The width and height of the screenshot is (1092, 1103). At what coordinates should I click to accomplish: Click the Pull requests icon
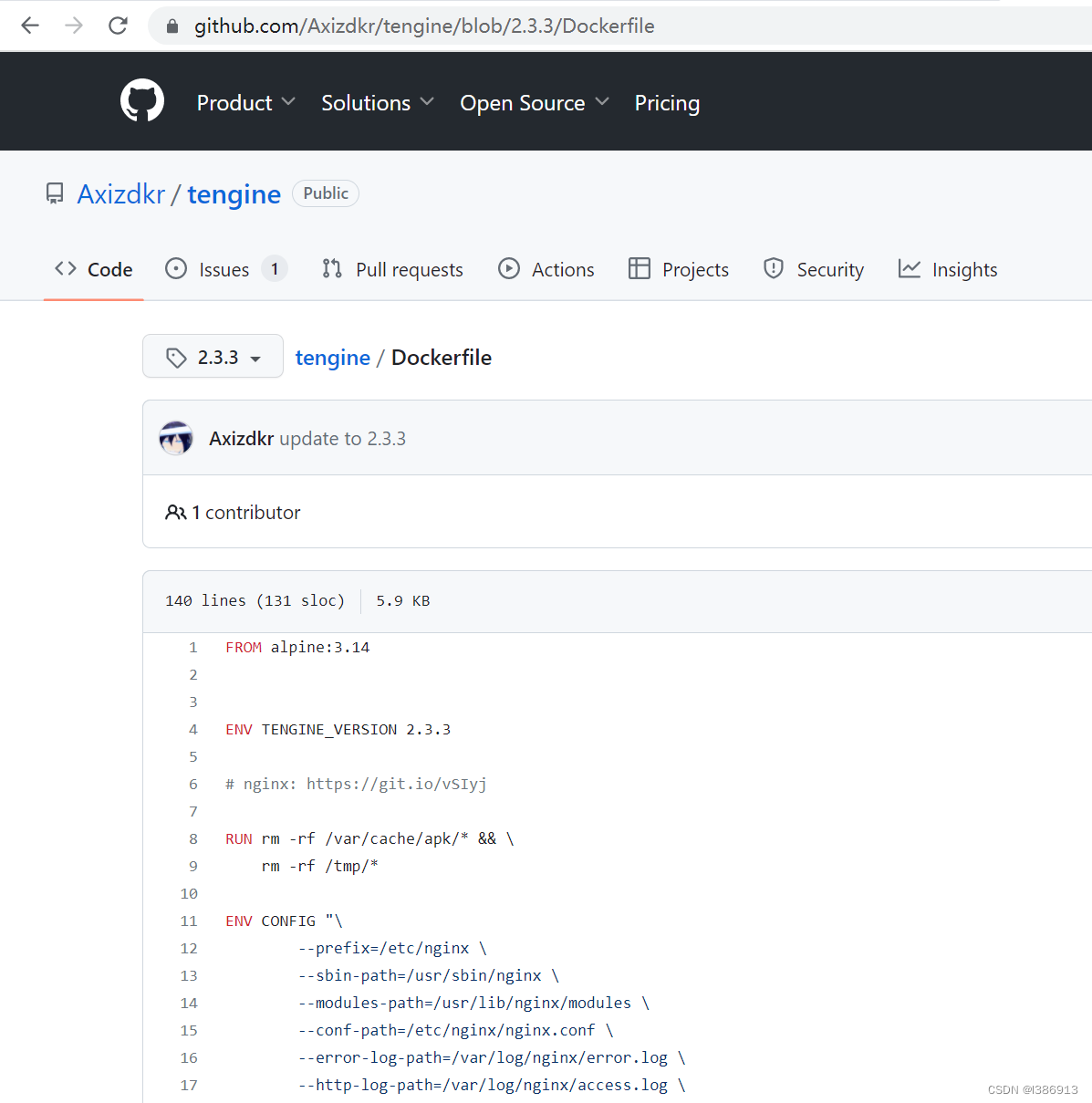330,269
